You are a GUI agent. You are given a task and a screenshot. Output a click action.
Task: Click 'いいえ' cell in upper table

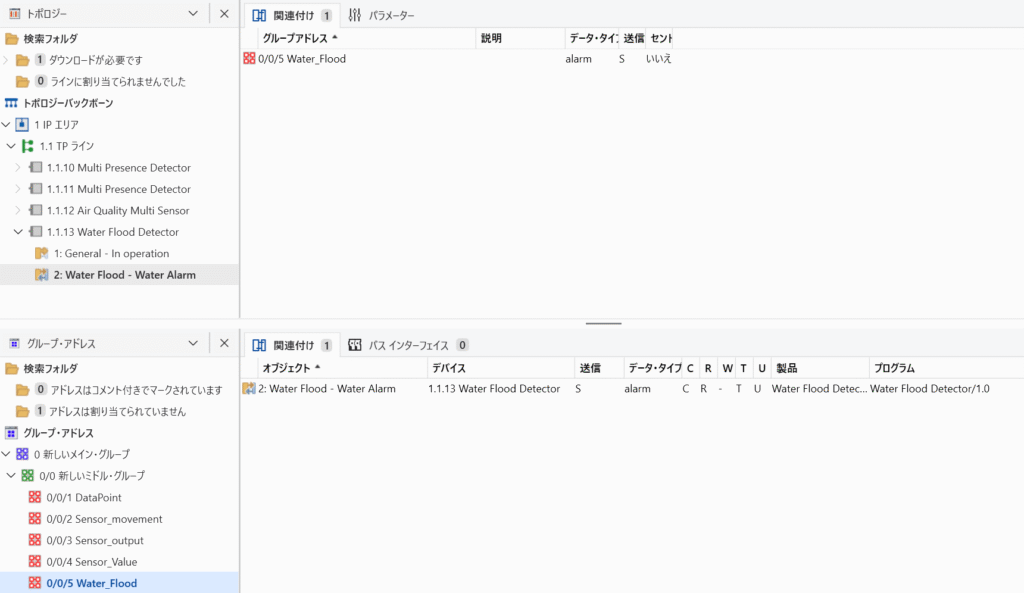(658, 59)
